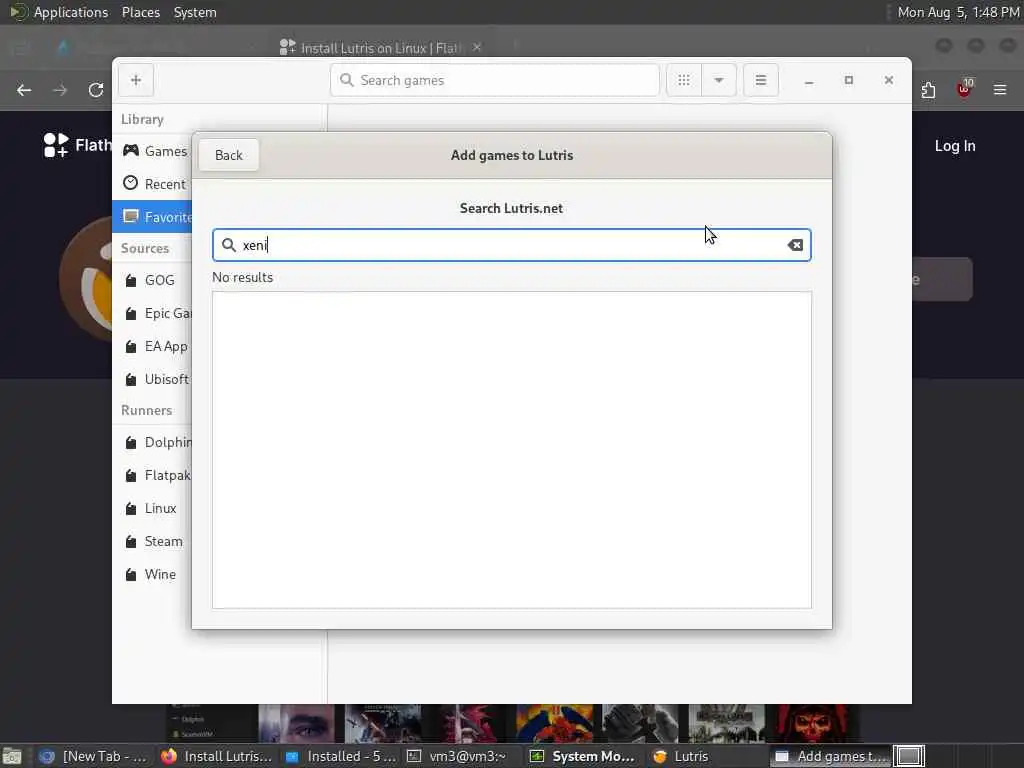Open the Lutris hamburger menu
The width and height of the screenshot is (1024, 768).
point(761,80)
